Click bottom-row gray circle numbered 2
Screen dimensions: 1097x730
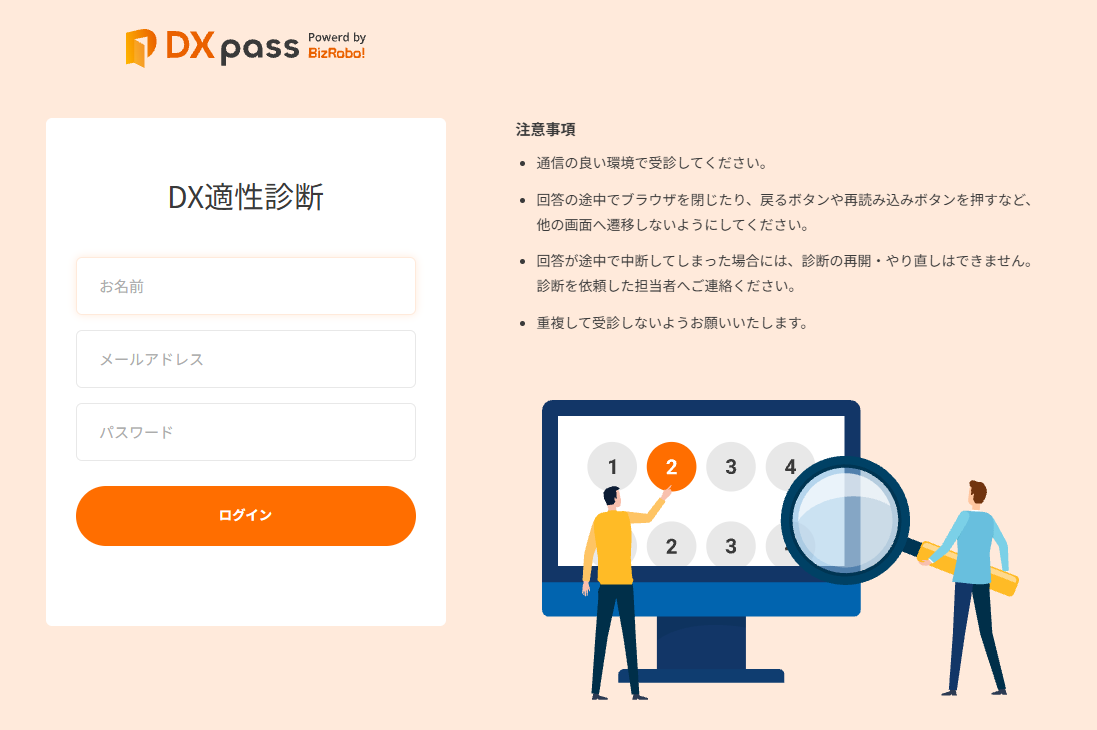(671, 545)
